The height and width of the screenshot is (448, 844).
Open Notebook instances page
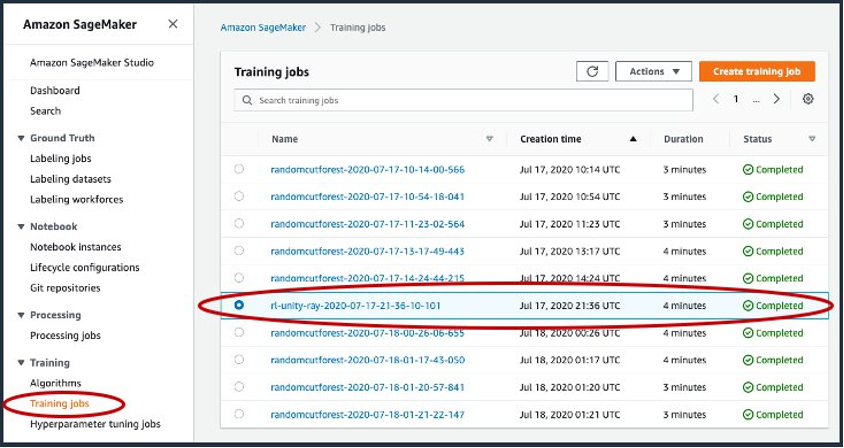tap(75, 247)
